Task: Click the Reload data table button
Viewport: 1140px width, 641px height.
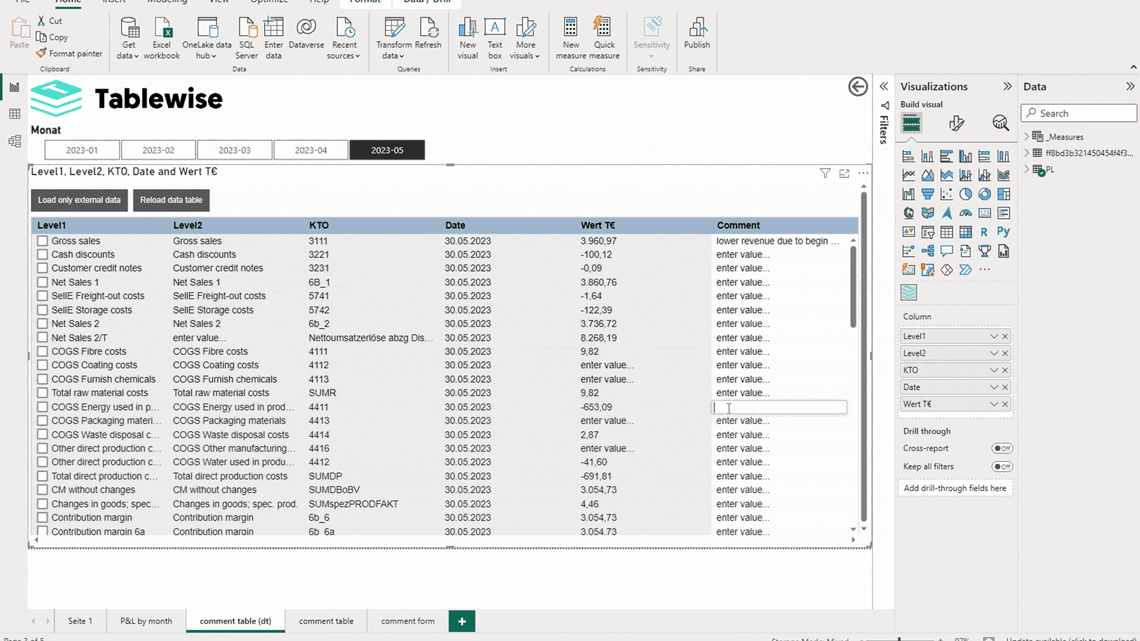Action: point(171,200)
